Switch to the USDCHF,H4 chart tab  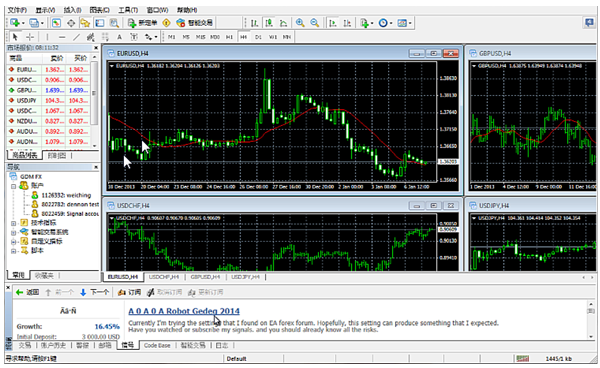click(x=164, y=277)
